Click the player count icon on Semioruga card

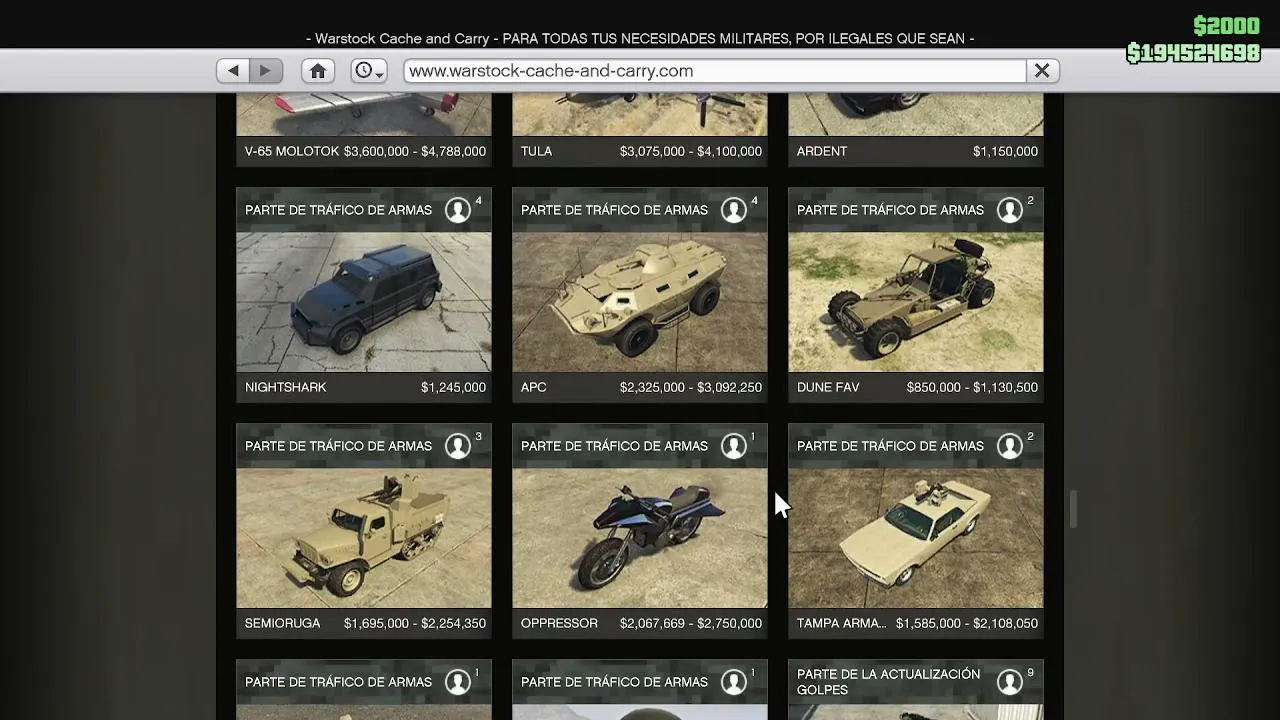coord(458,446)
